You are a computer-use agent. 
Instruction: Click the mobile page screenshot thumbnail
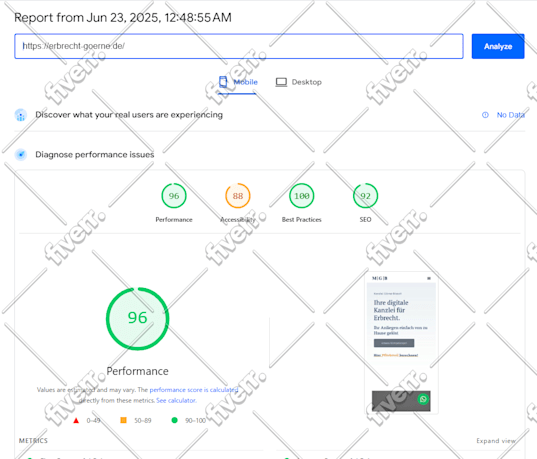[x=401, y=343]
